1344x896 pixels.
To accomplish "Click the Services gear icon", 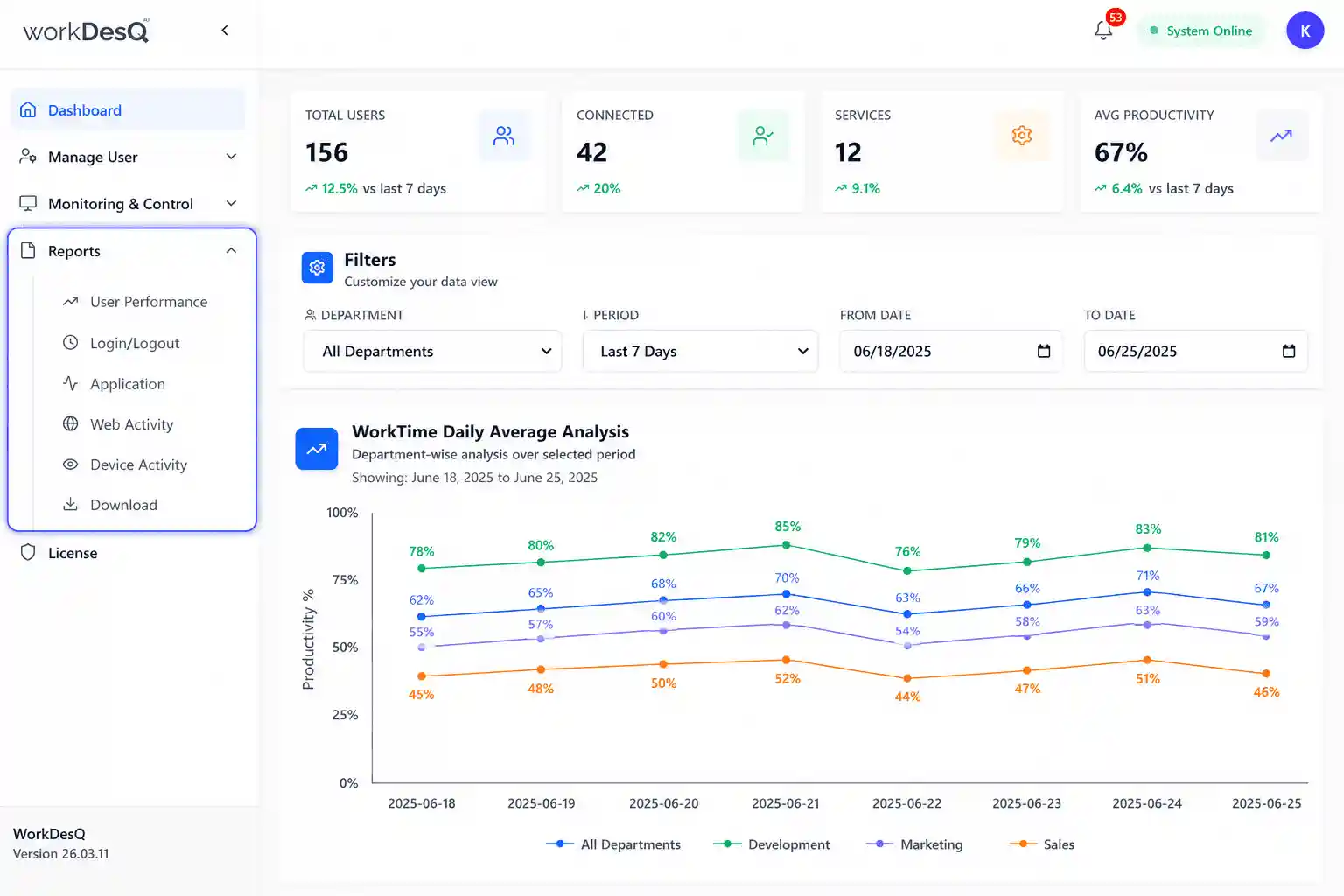I will tap(1021, 136).
